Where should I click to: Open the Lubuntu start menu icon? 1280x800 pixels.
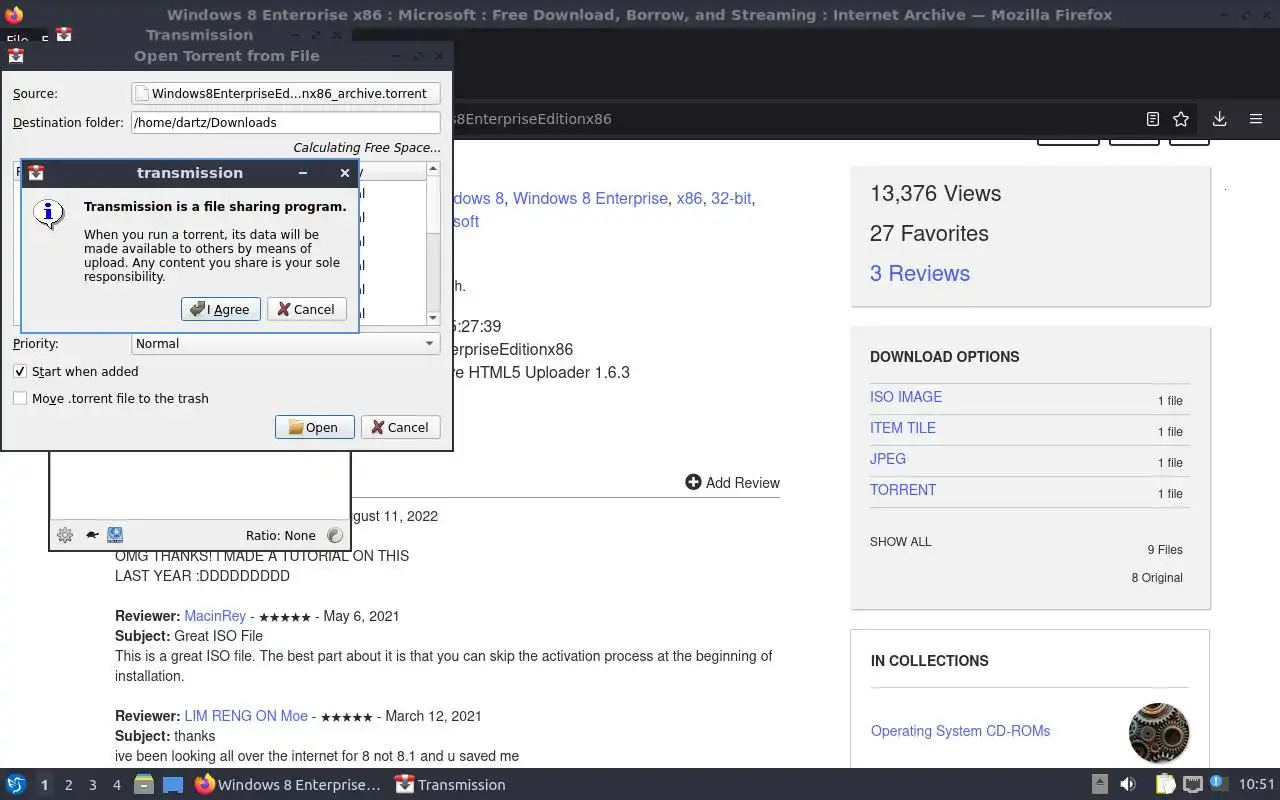tap(16, 785)
